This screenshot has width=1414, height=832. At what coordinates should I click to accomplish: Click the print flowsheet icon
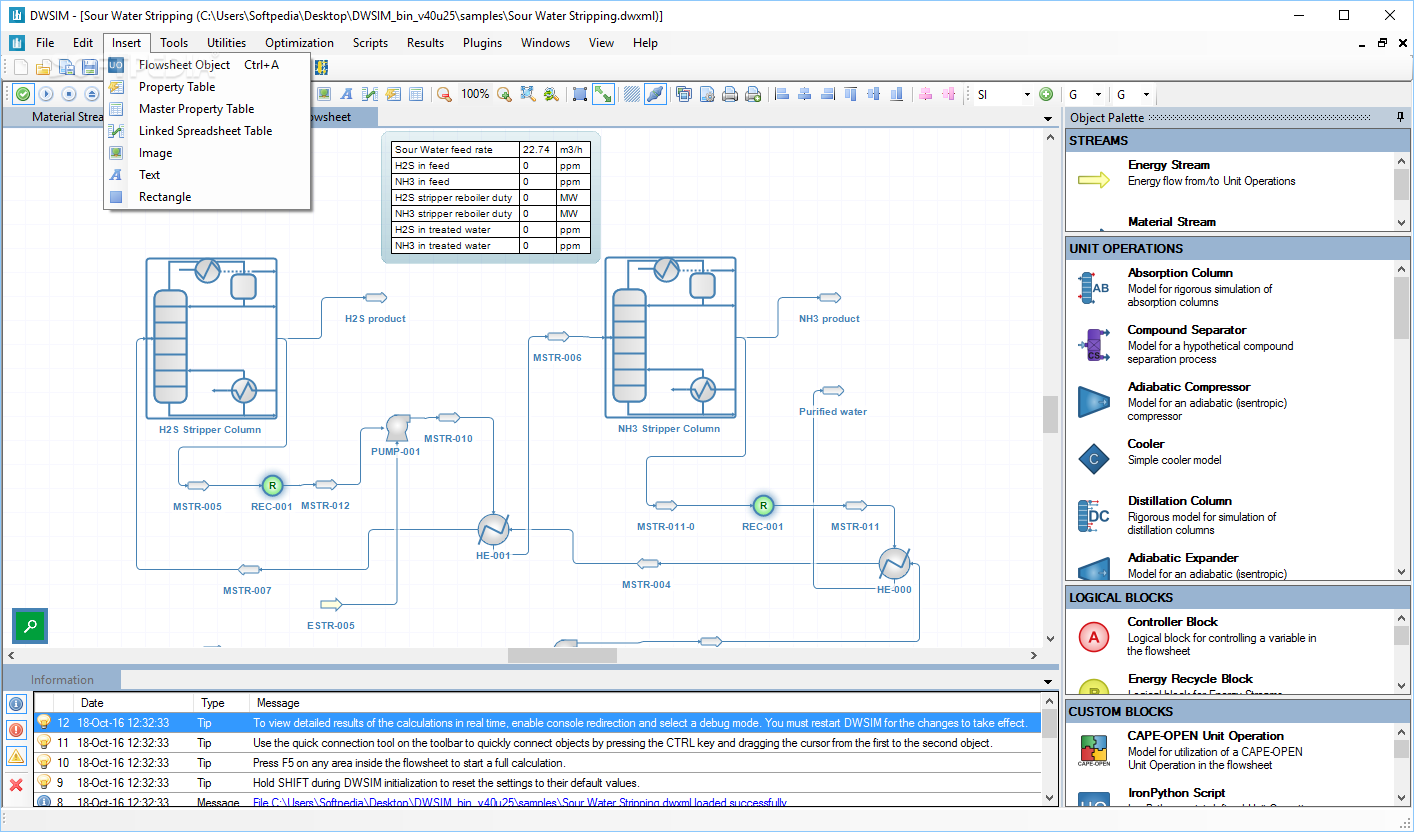coord(731,94)
